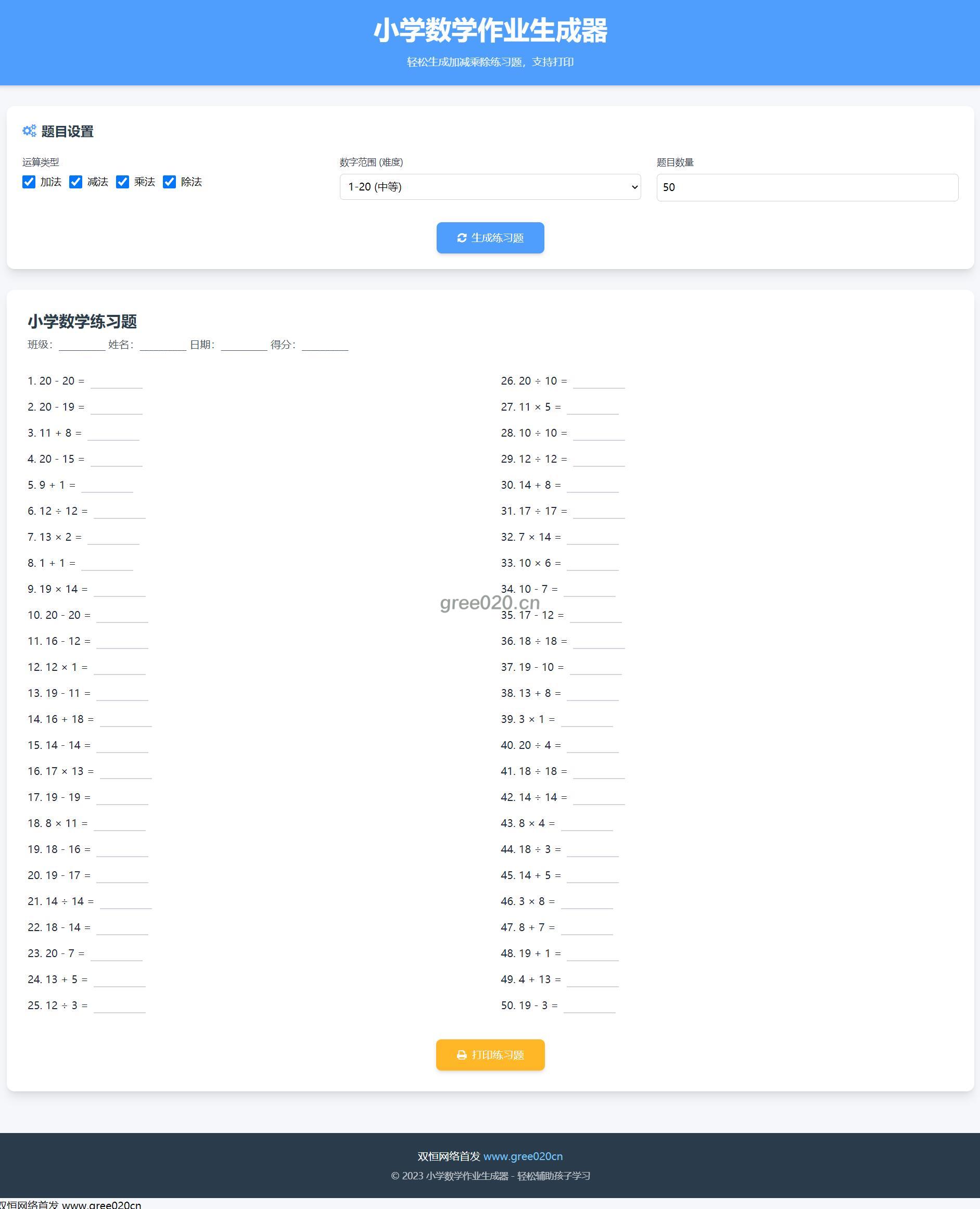Toggle the 减法 checkbox
Viewport: 980px width, 1209px height.
point(75,182)
